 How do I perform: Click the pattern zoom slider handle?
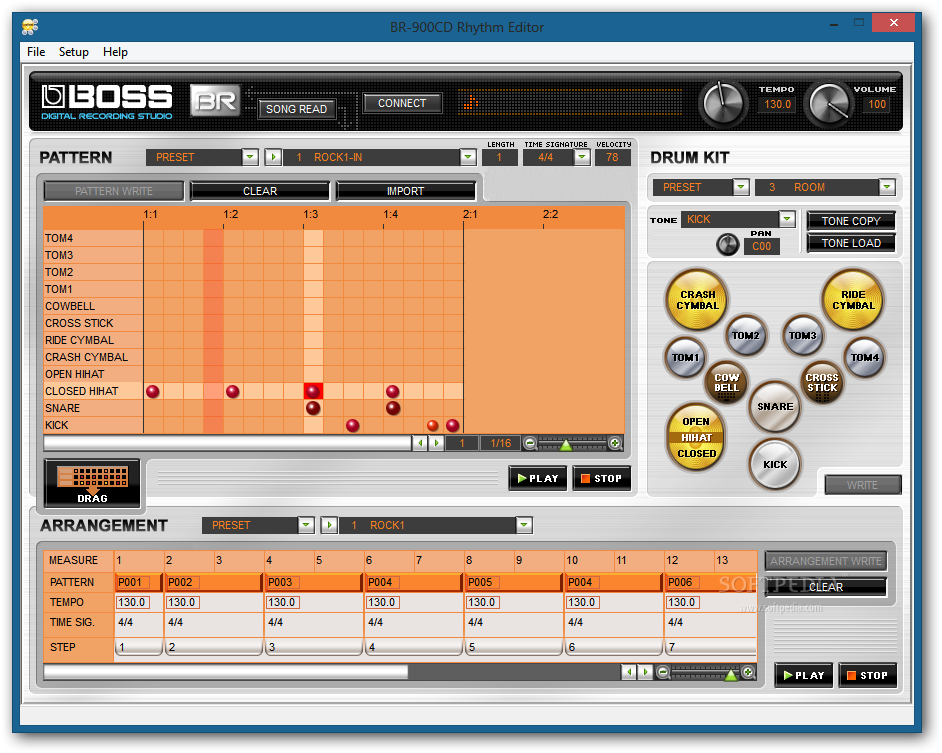(565, 445)
